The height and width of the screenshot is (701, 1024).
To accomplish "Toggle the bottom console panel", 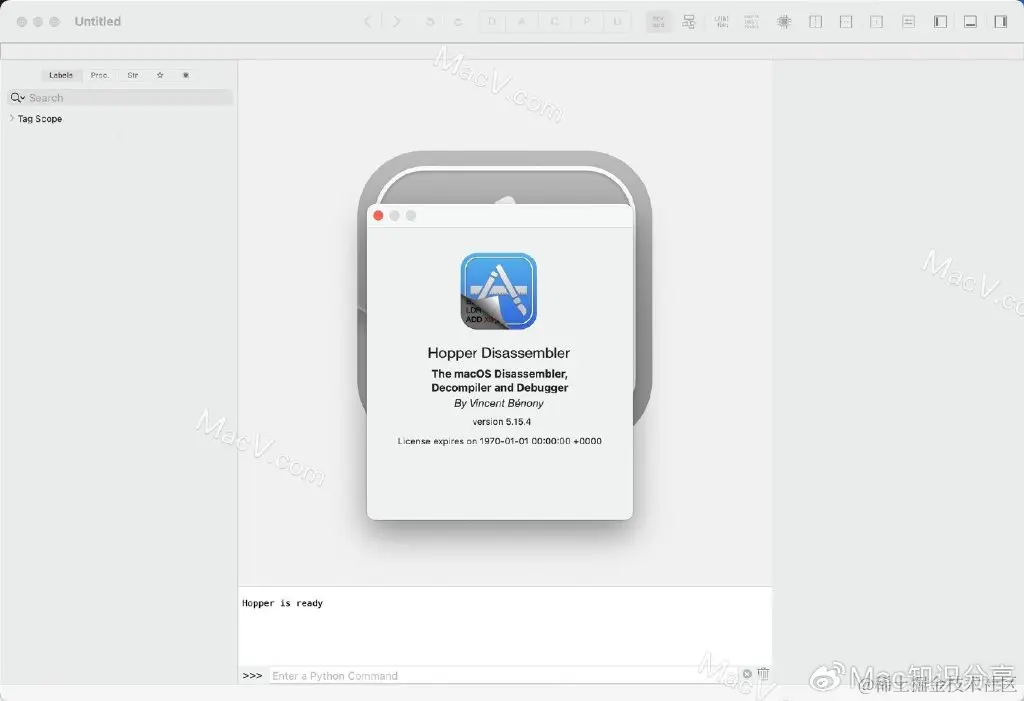I will [x=970, y=22].
